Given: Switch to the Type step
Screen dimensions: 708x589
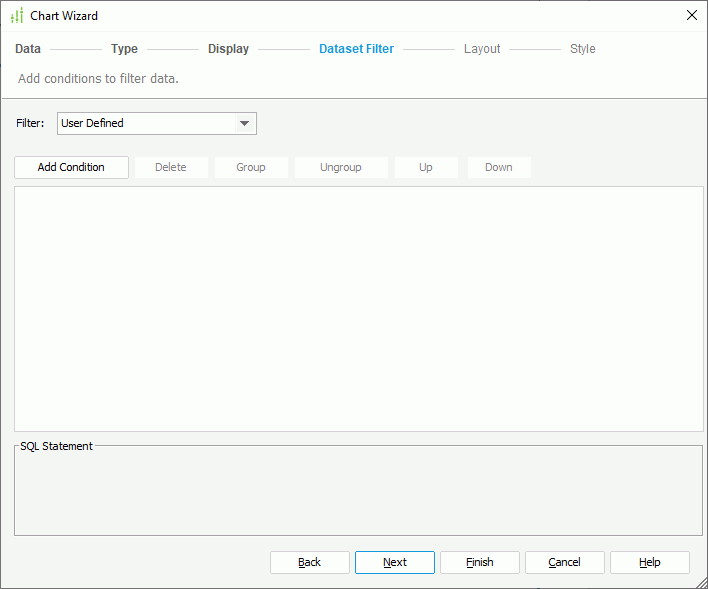Looking at the screenshot, I should click(124, 48).
